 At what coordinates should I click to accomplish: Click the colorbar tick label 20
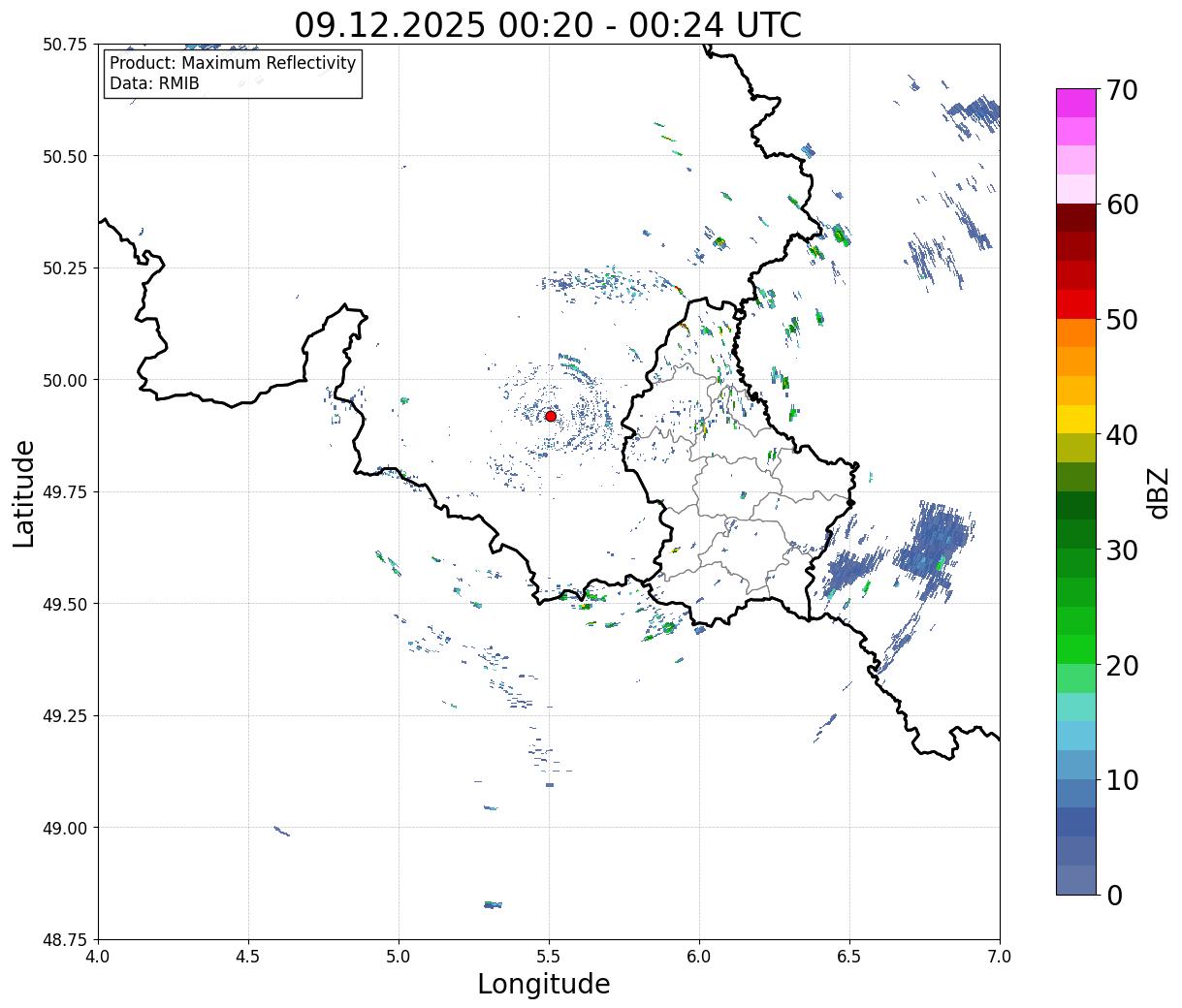click(1122, 665)
